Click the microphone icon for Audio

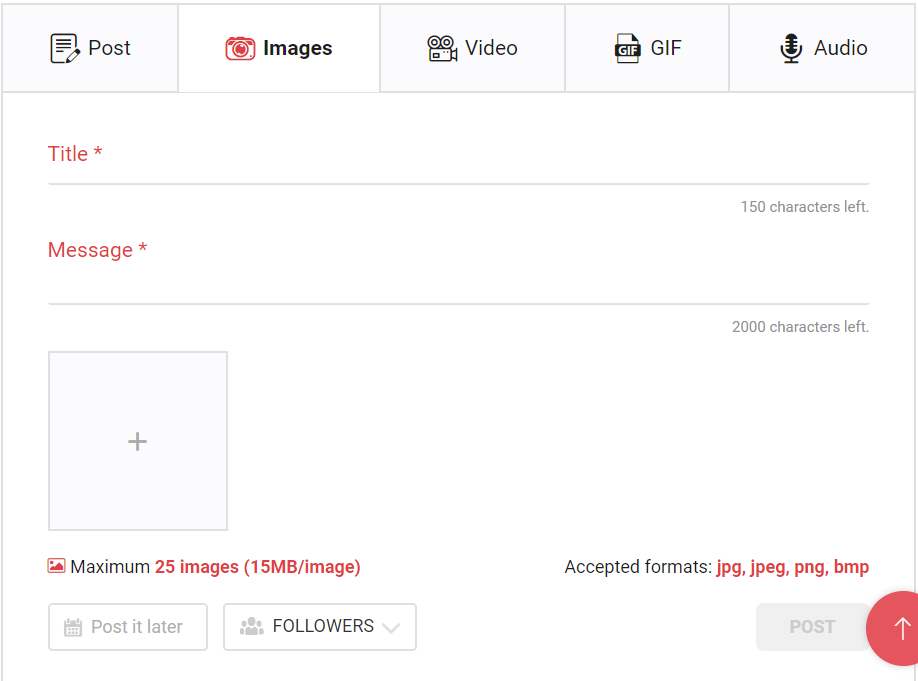pos(791,48)
